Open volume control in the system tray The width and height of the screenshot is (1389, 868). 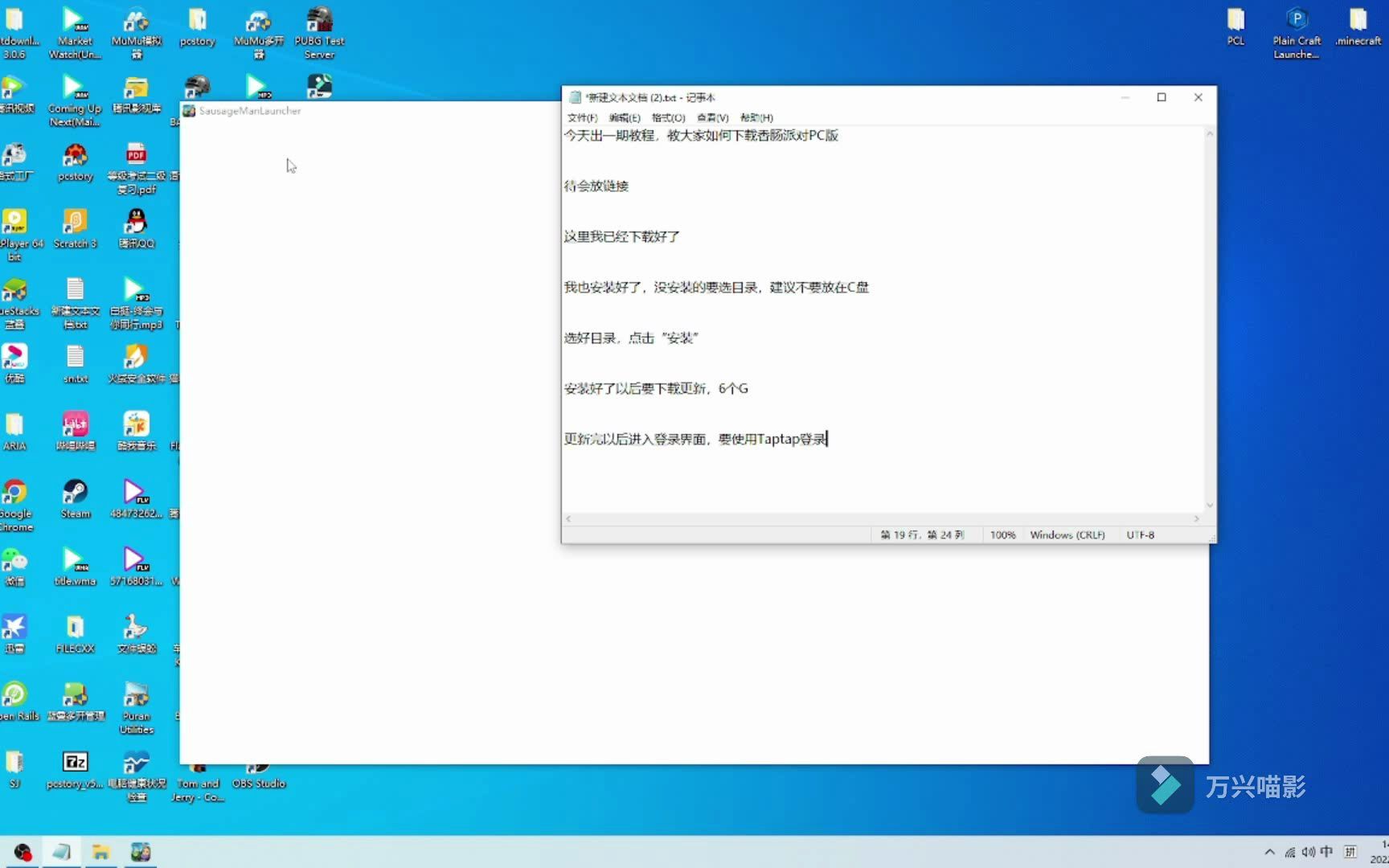click(x=1309, y=851)
